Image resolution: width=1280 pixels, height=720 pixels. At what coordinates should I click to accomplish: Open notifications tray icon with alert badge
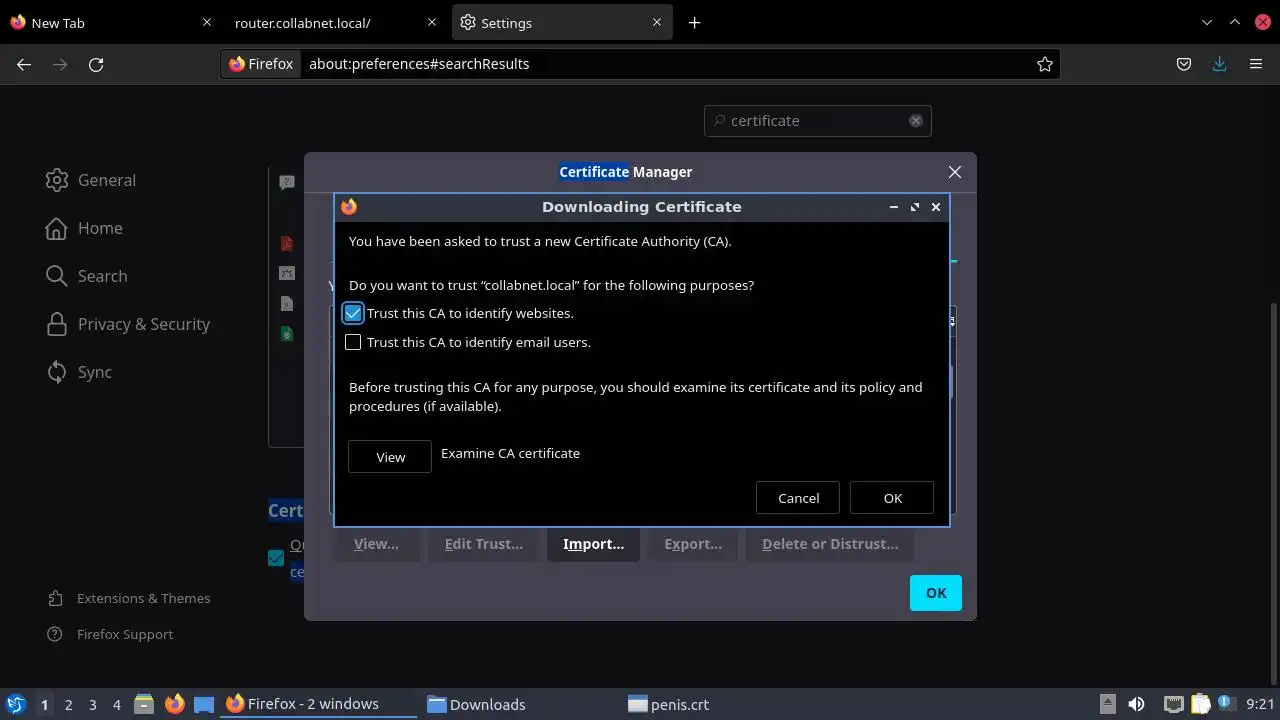point(1227,704)
